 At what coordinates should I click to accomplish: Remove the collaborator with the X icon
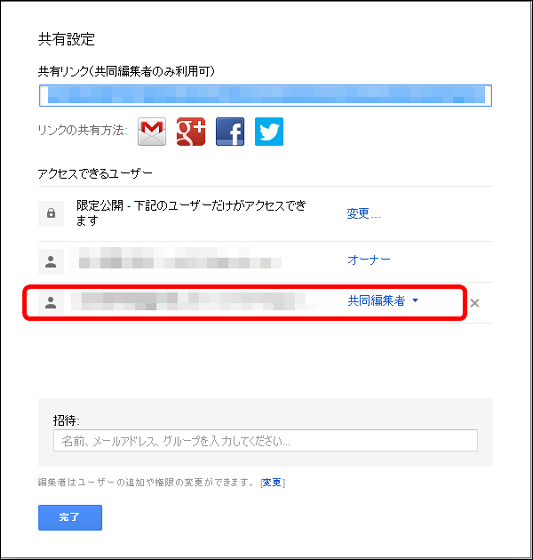[x=475, y=303]
